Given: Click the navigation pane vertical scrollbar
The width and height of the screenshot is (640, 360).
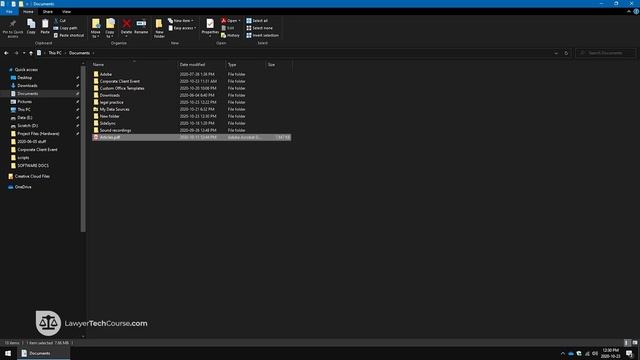Looking at the screenshot, I should (83, 149).
